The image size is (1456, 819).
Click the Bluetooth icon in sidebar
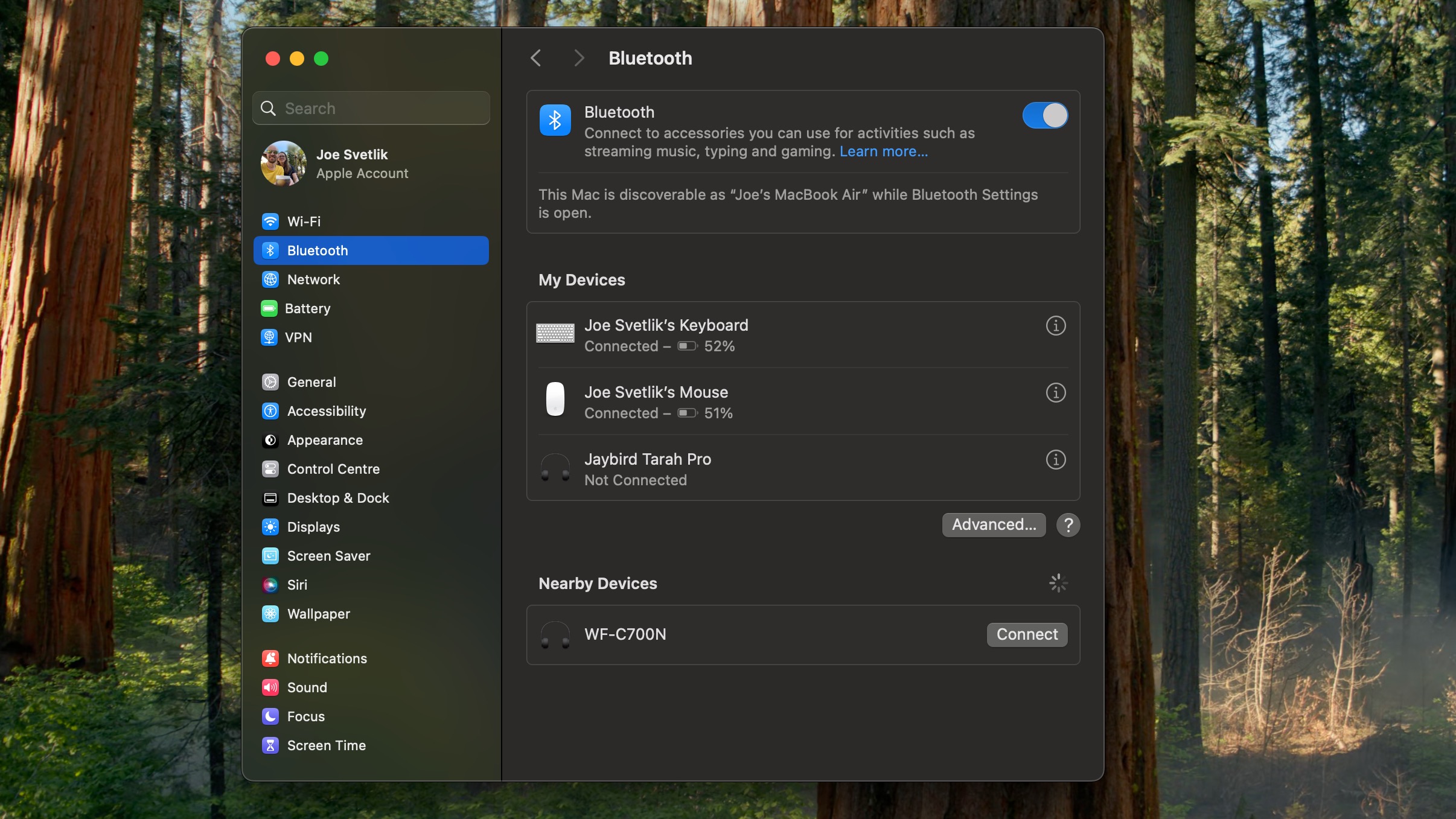tap(270, 250)
